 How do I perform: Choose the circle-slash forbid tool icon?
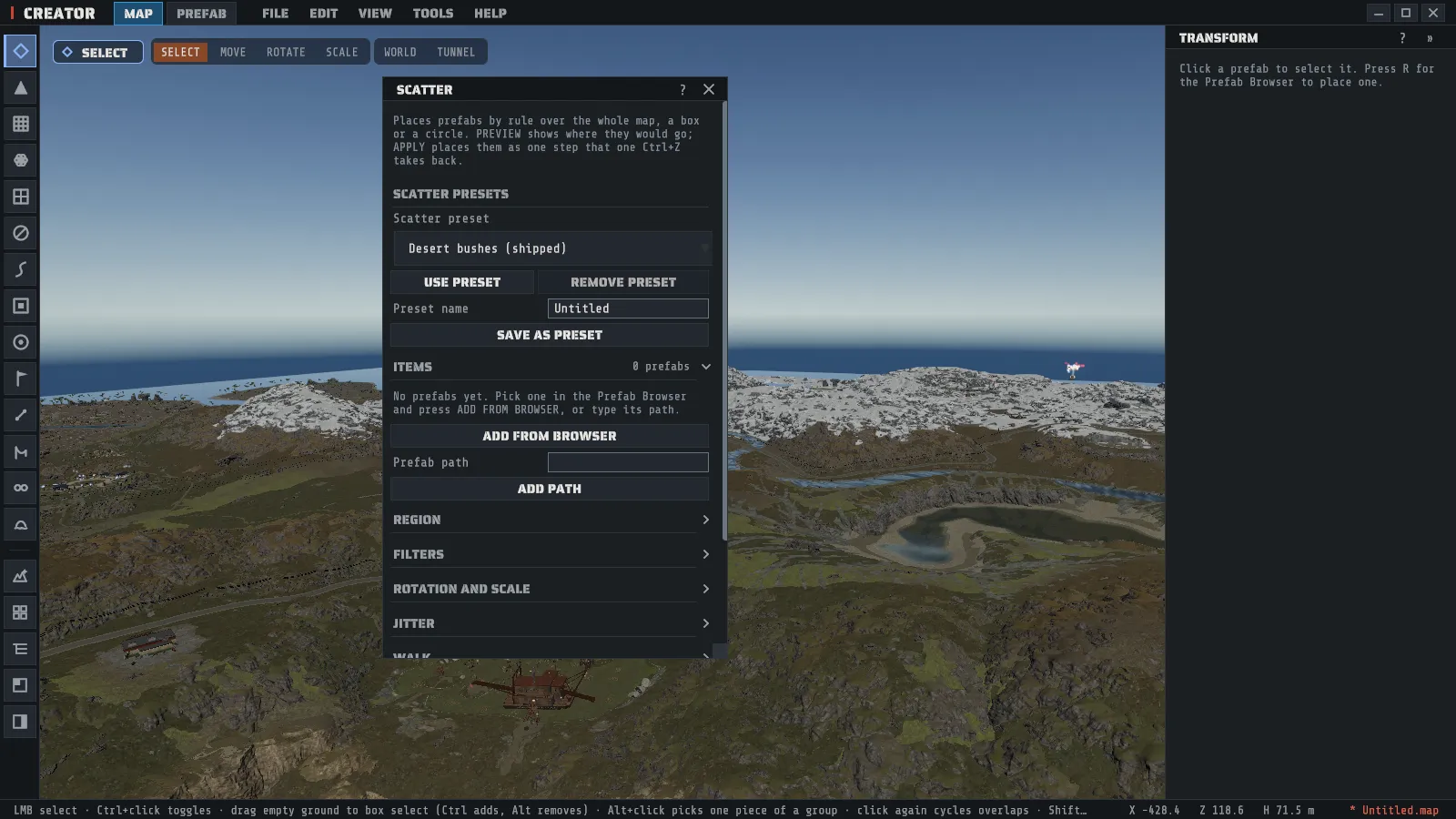pyautogui.click(x=20, y=233)
